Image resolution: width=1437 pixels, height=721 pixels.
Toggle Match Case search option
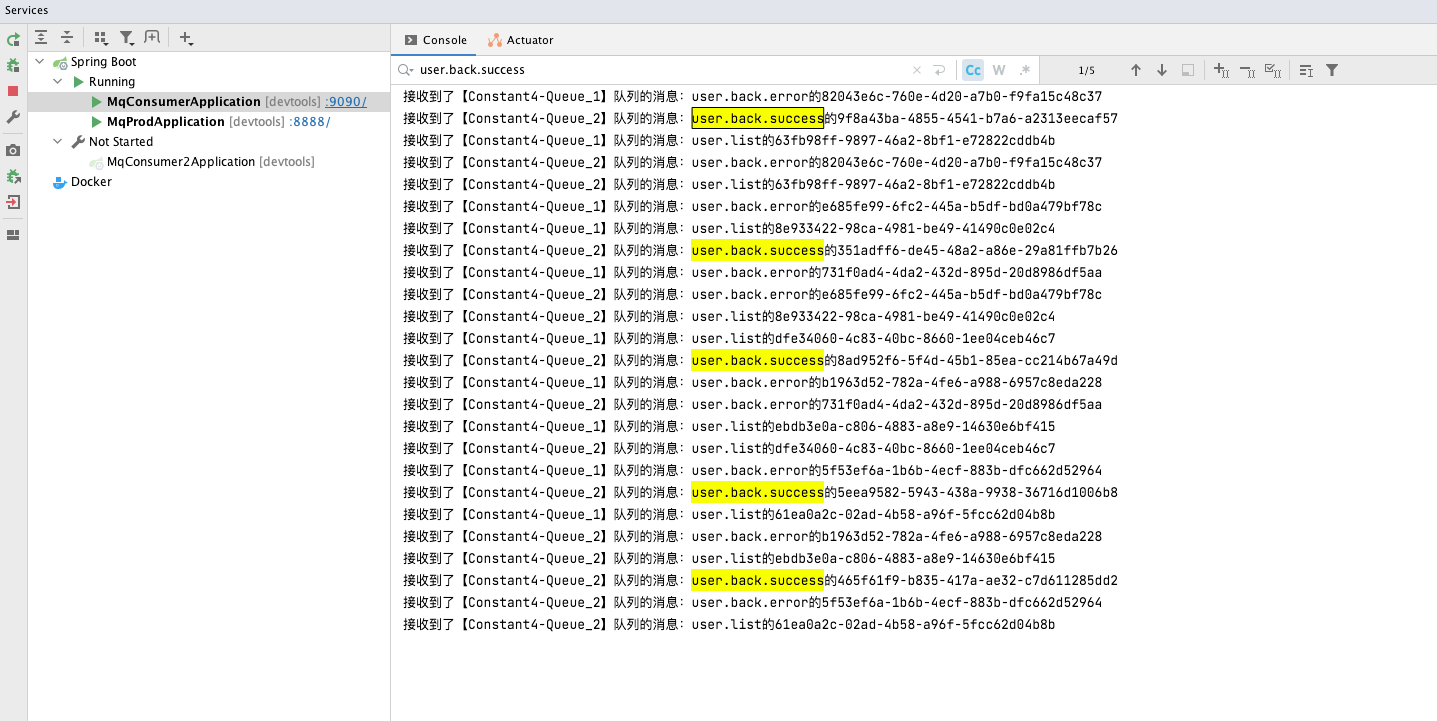(973, 70)
